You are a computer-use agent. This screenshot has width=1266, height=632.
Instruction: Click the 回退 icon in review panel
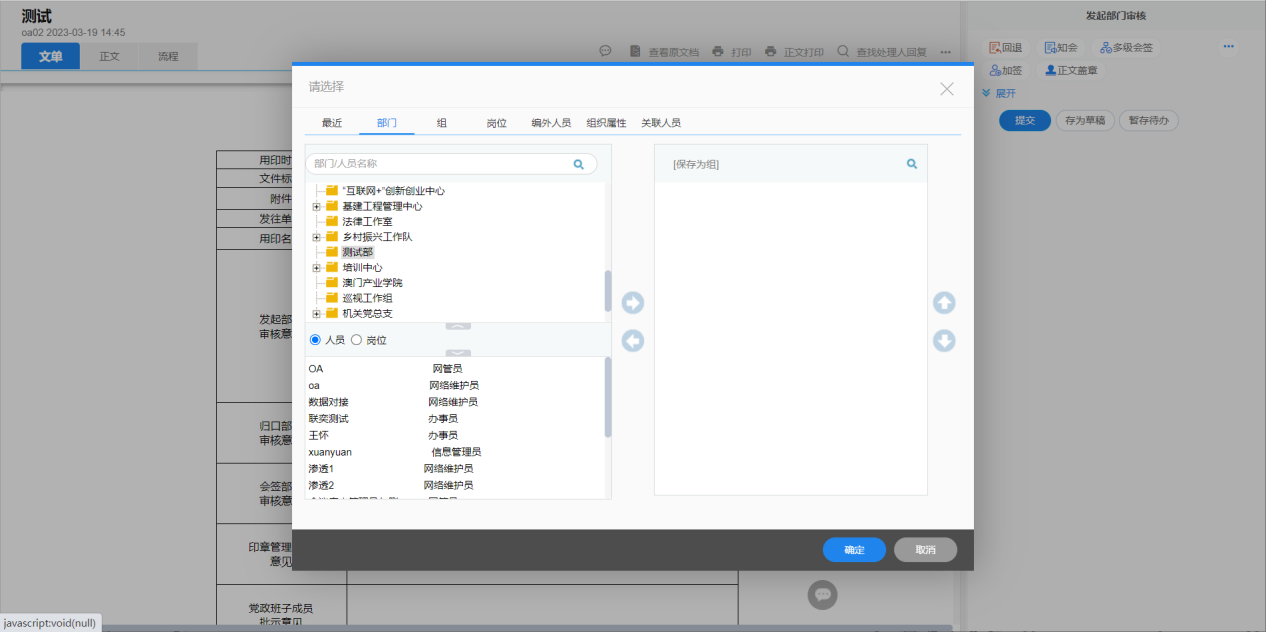click(994, 47)
